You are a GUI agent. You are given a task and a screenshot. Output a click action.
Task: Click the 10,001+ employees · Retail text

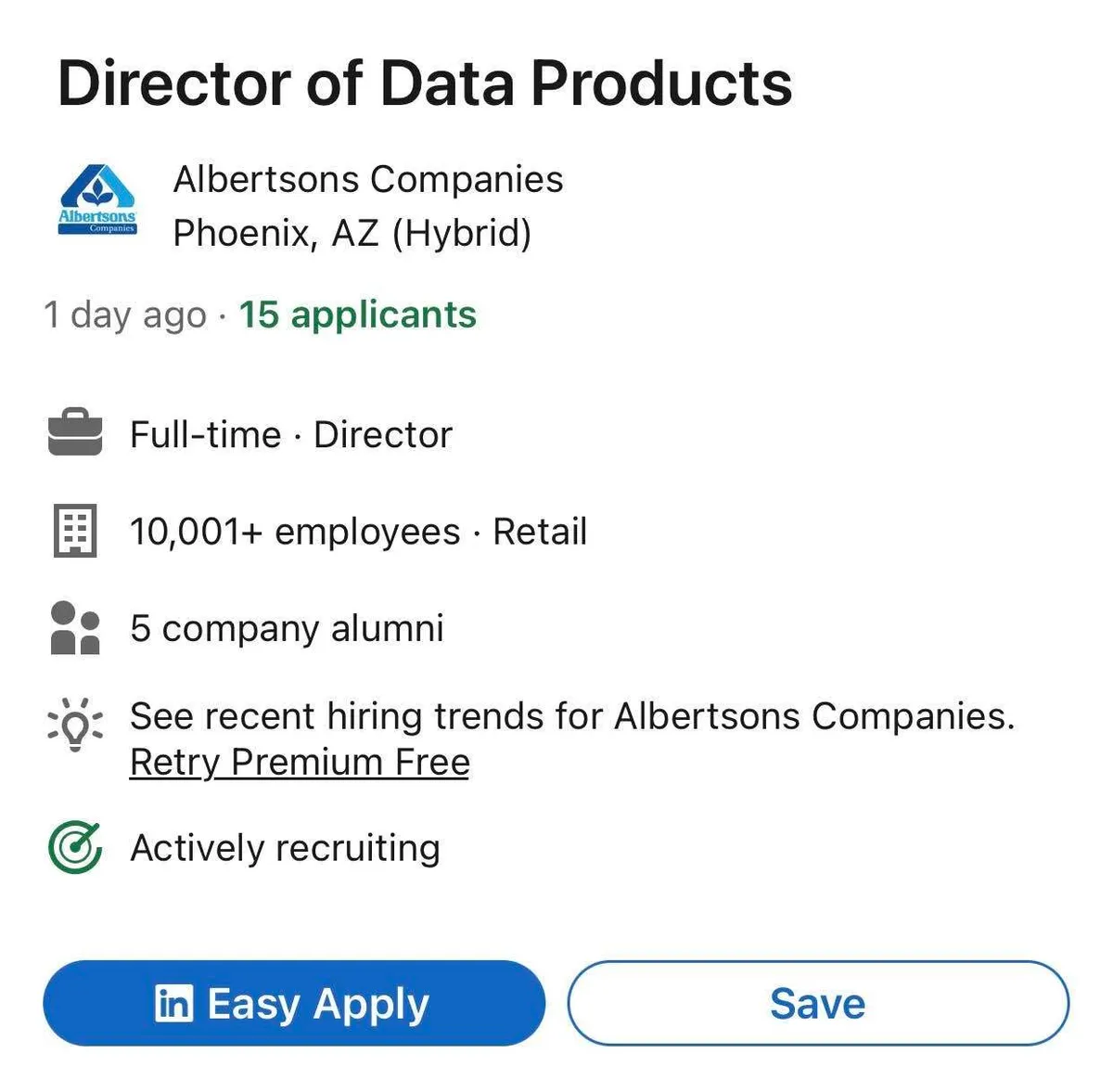358,532
